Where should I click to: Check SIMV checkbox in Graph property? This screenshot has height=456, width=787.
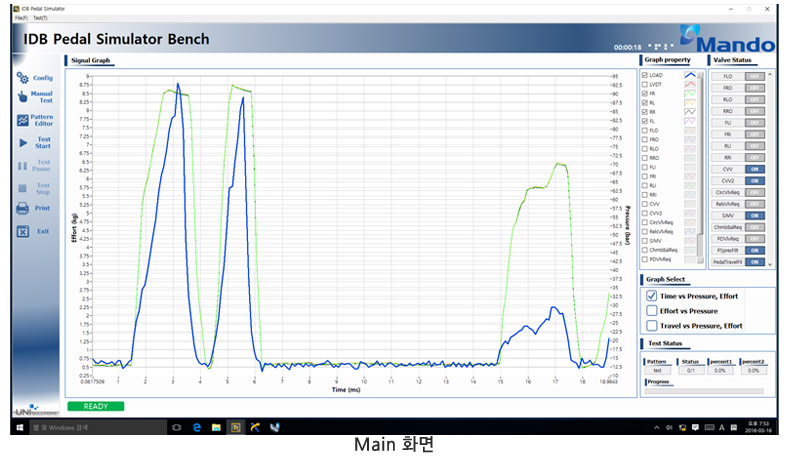click(645, 241)
